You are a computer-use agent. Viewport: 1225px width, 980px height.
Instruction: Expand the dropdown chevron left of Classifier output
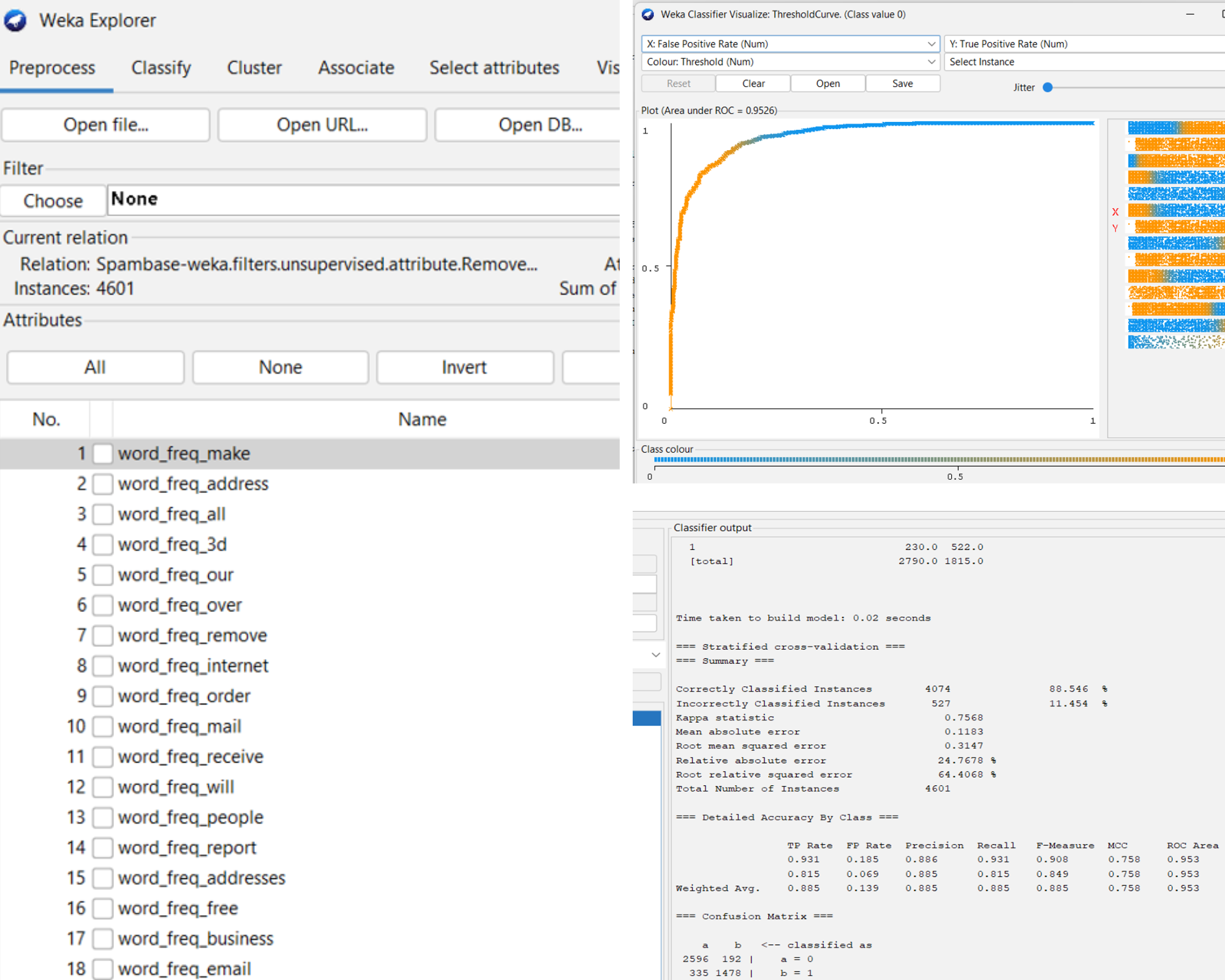click(x=656, y=655)
